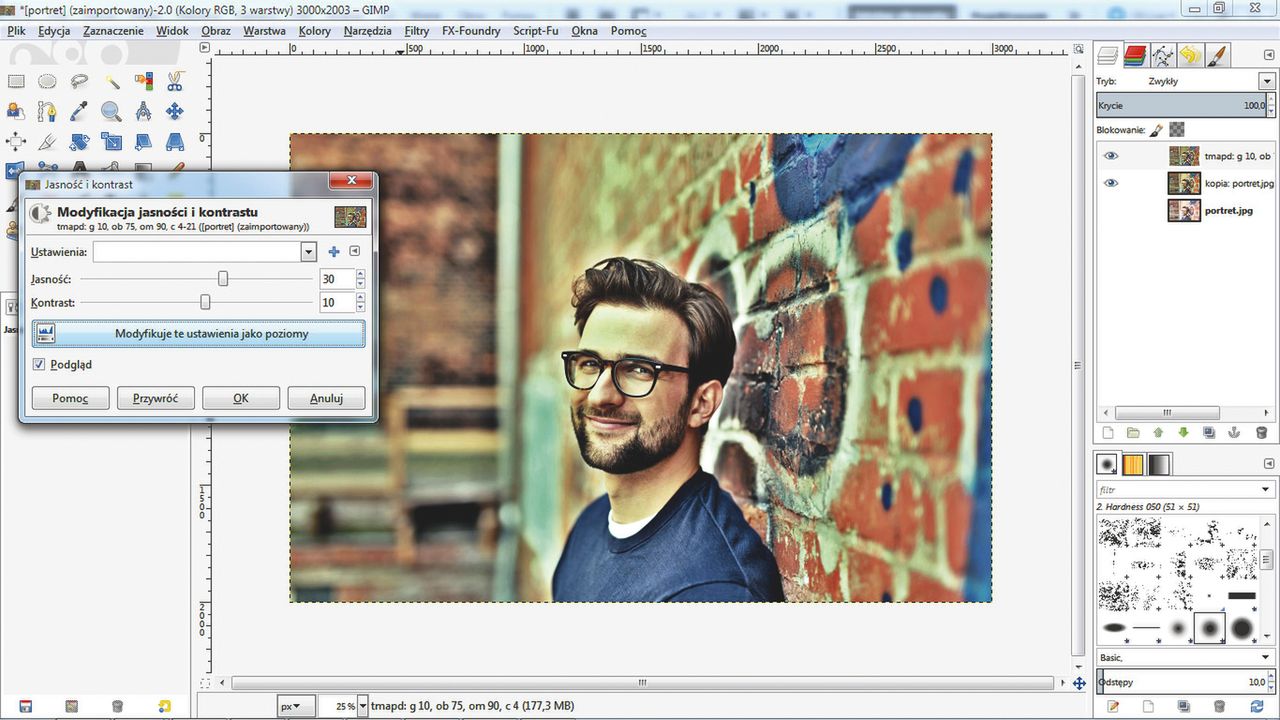The height and width of the screenshot is (720, 1280).
Task: Select the Zoom magnifier tool
Action: click(x=112, y=111)
